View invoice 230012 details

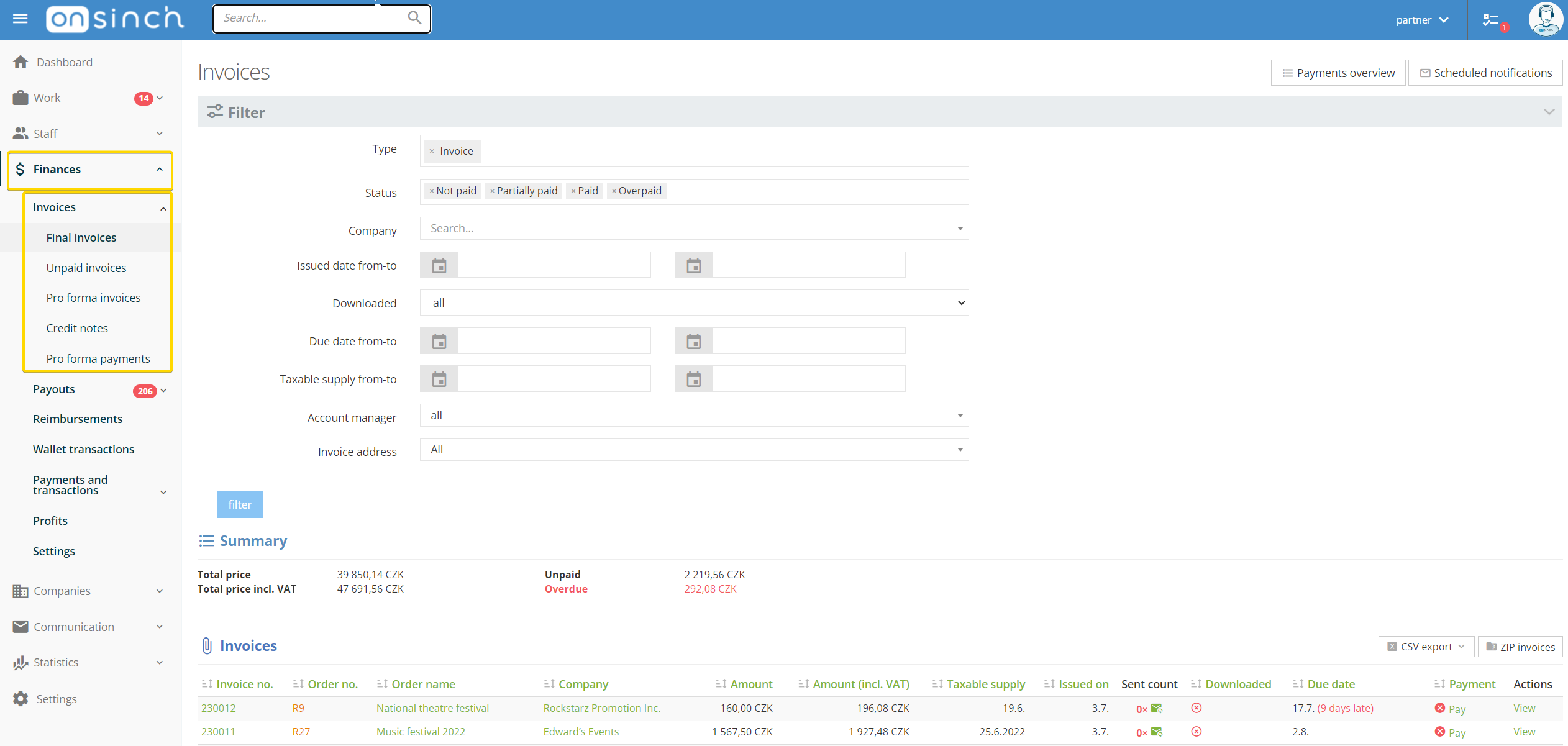(1524, 707)
